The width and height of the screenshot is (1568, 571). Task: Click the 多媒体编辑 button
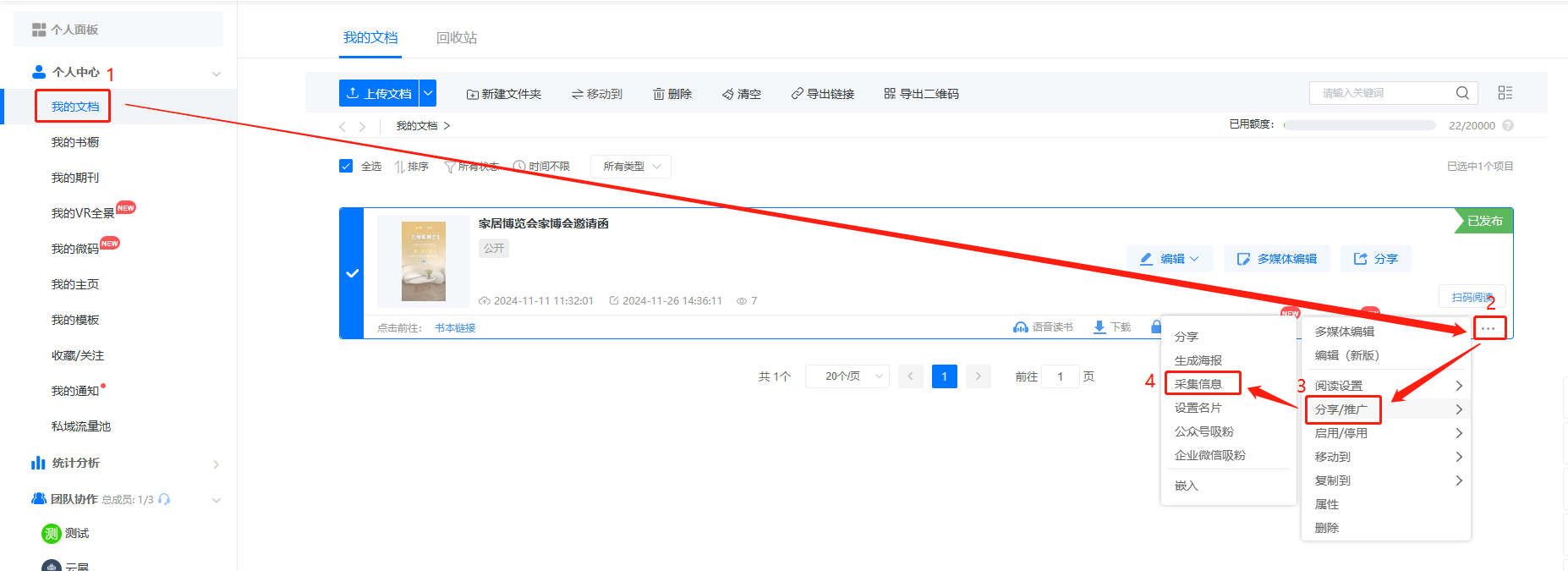pos(1276,259)
